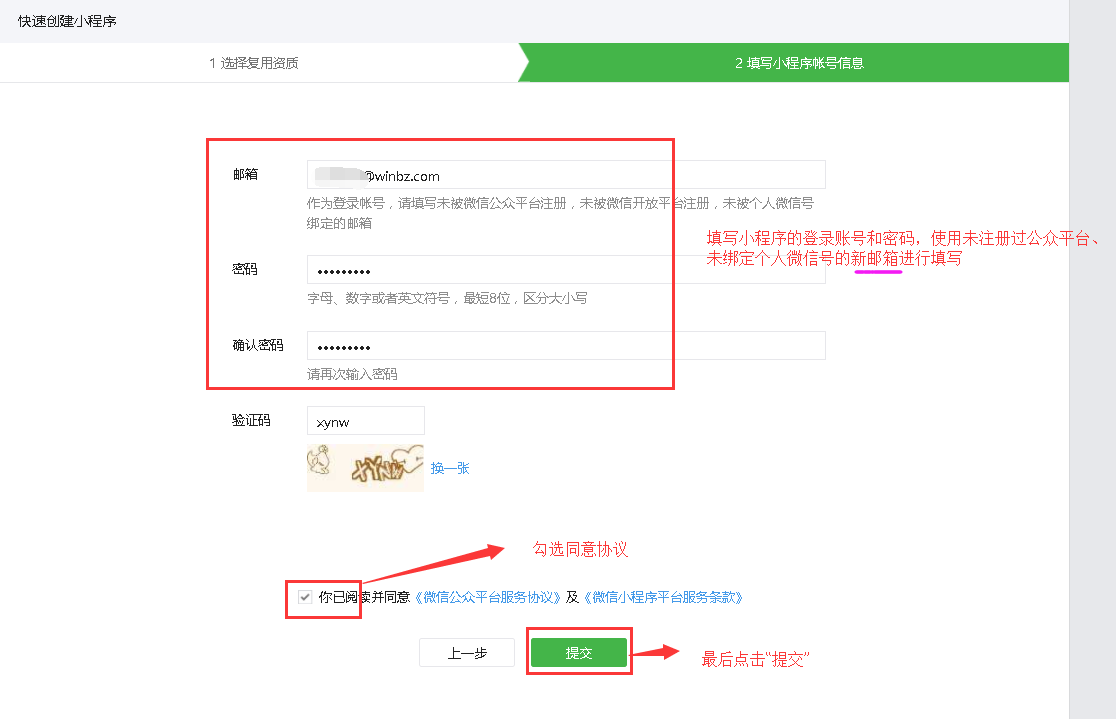Screen dimensions: 1116x719
Task: Focus the 密码 password input box
Action: click(565, 271)
